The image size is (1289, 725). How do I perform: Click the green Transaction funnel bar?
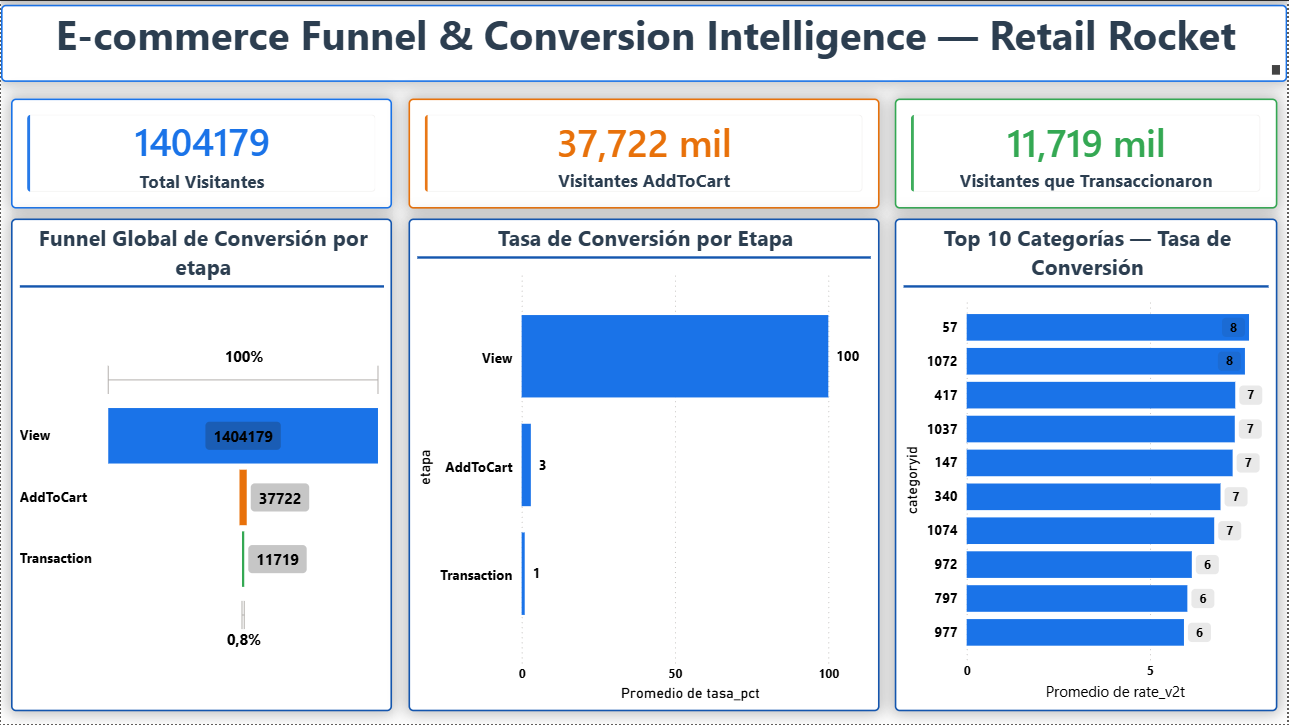[x=243, y=559]
